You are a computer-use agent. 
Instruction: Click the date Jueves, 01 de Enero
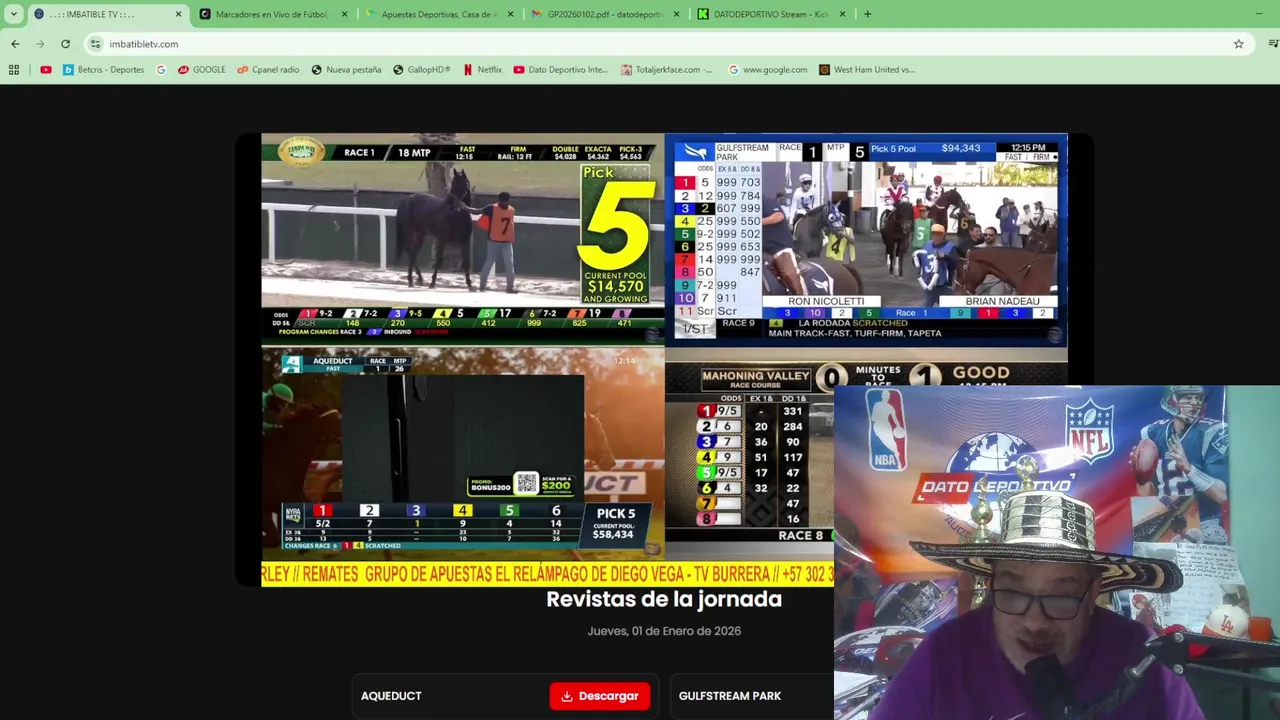[x=664, y=631]
